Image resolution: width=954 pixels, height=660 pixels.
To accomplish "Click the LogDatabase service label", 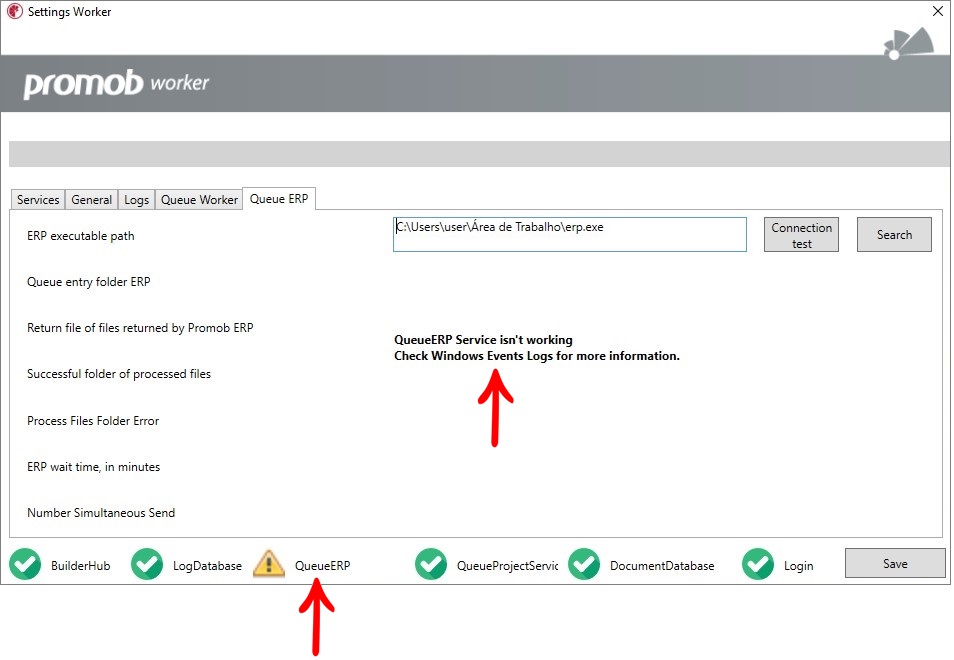I will [x=207, y=566].
